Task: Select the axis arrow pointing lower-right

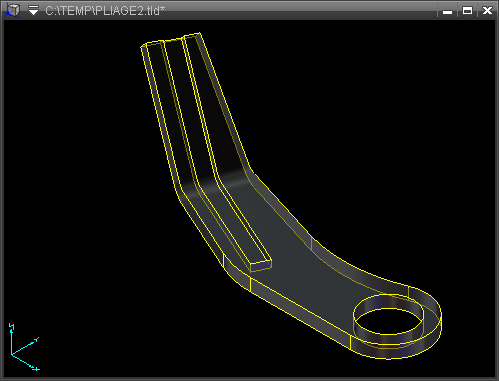Action: (x=26, y=362)
